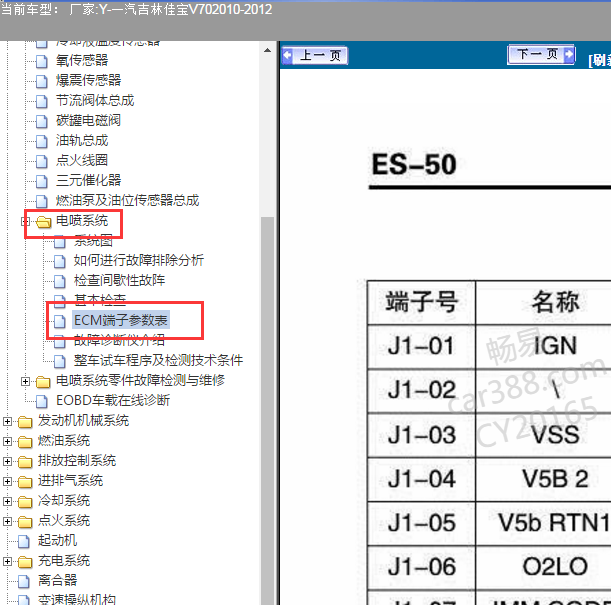Click the EOBD车载在线诊断 page icon
The width and height of the screenshot is (611, 605).
pyautogui.click(x=42, y=401)
